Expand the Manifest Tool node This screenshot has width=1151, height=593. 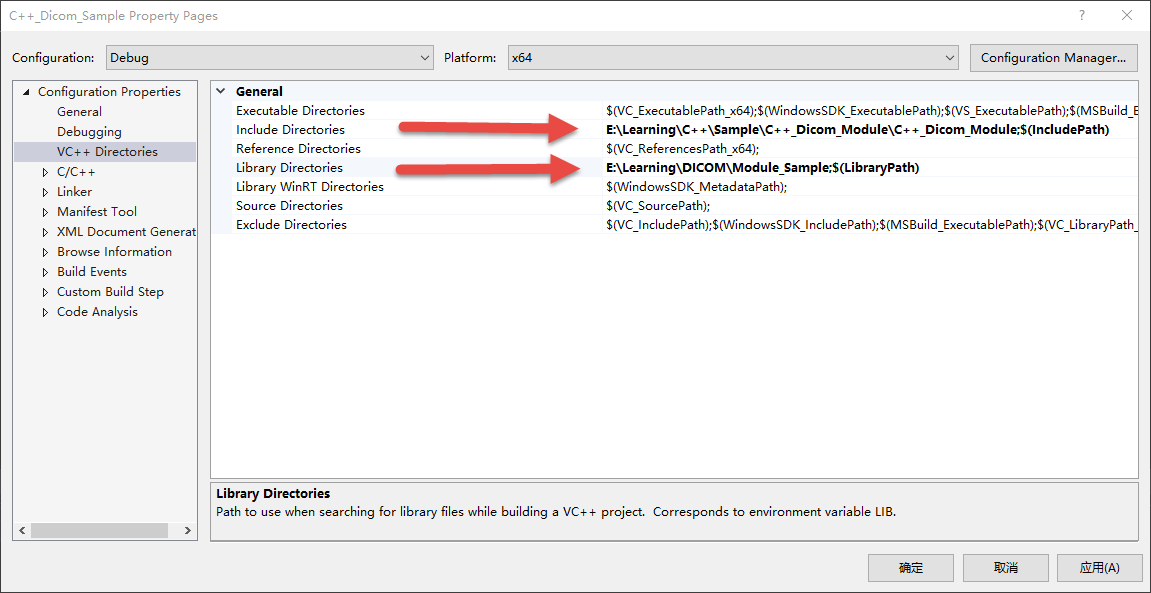pos(44,211)
